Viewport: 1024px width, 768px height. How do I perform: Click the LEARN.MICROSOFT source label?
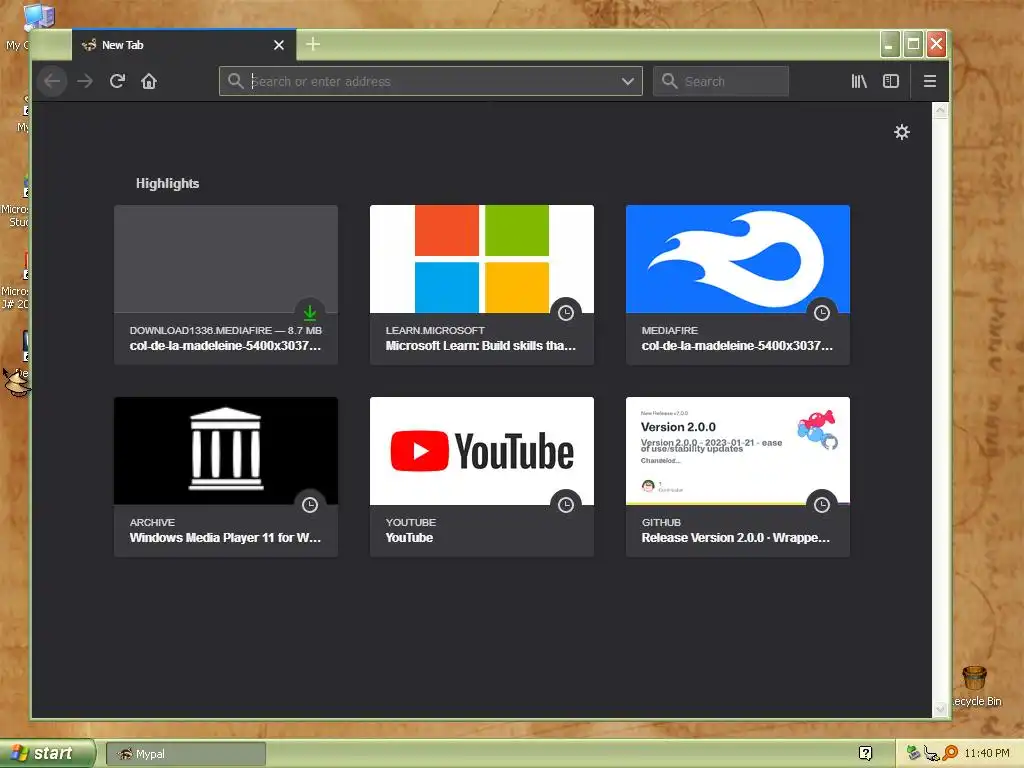click(435, 330)
